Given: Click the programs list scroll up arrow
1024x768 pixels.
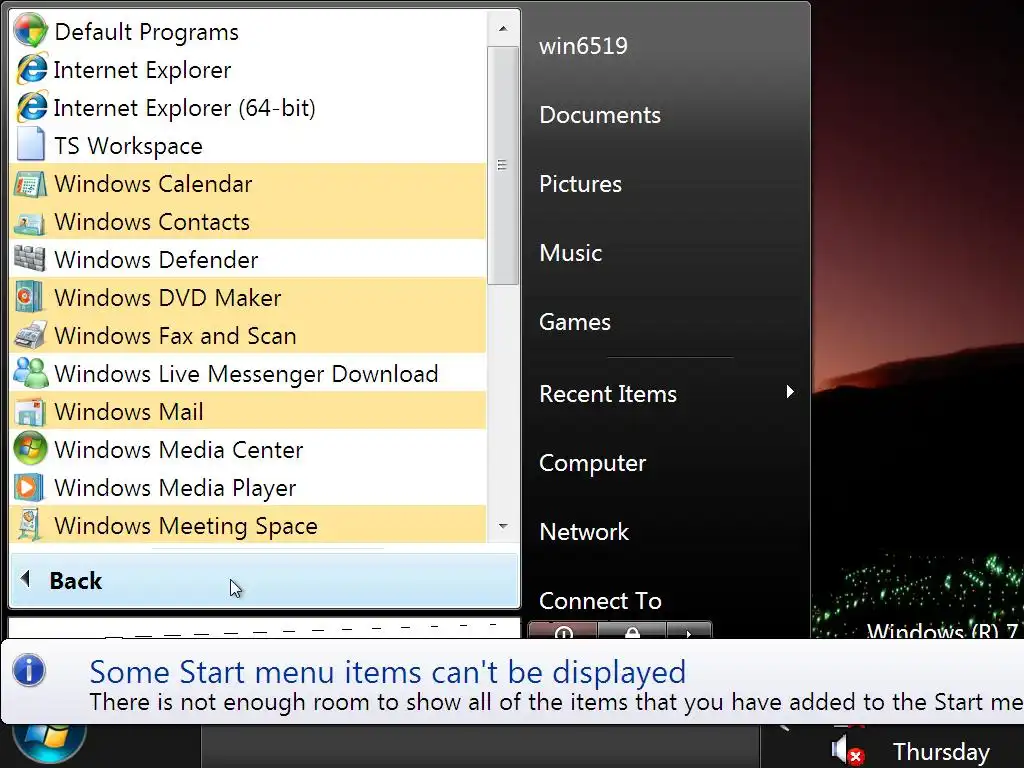Looking at the screenshot, I should (x=503, y=29).
